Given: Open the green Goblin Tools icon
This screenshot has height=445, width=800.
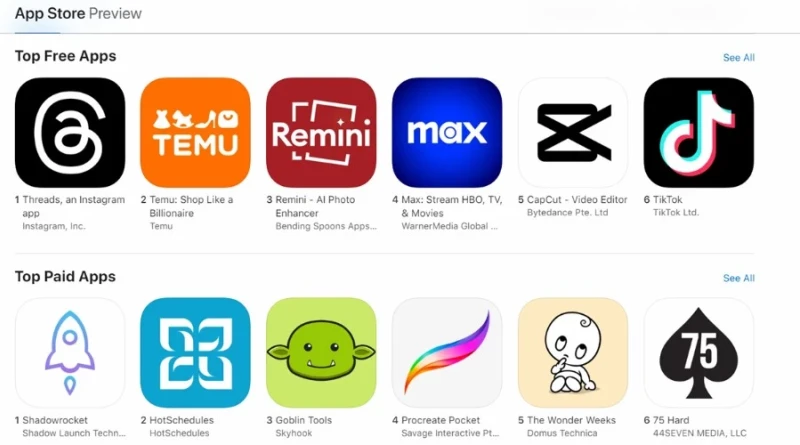Looking at the screenshot, I should (321, 353).
